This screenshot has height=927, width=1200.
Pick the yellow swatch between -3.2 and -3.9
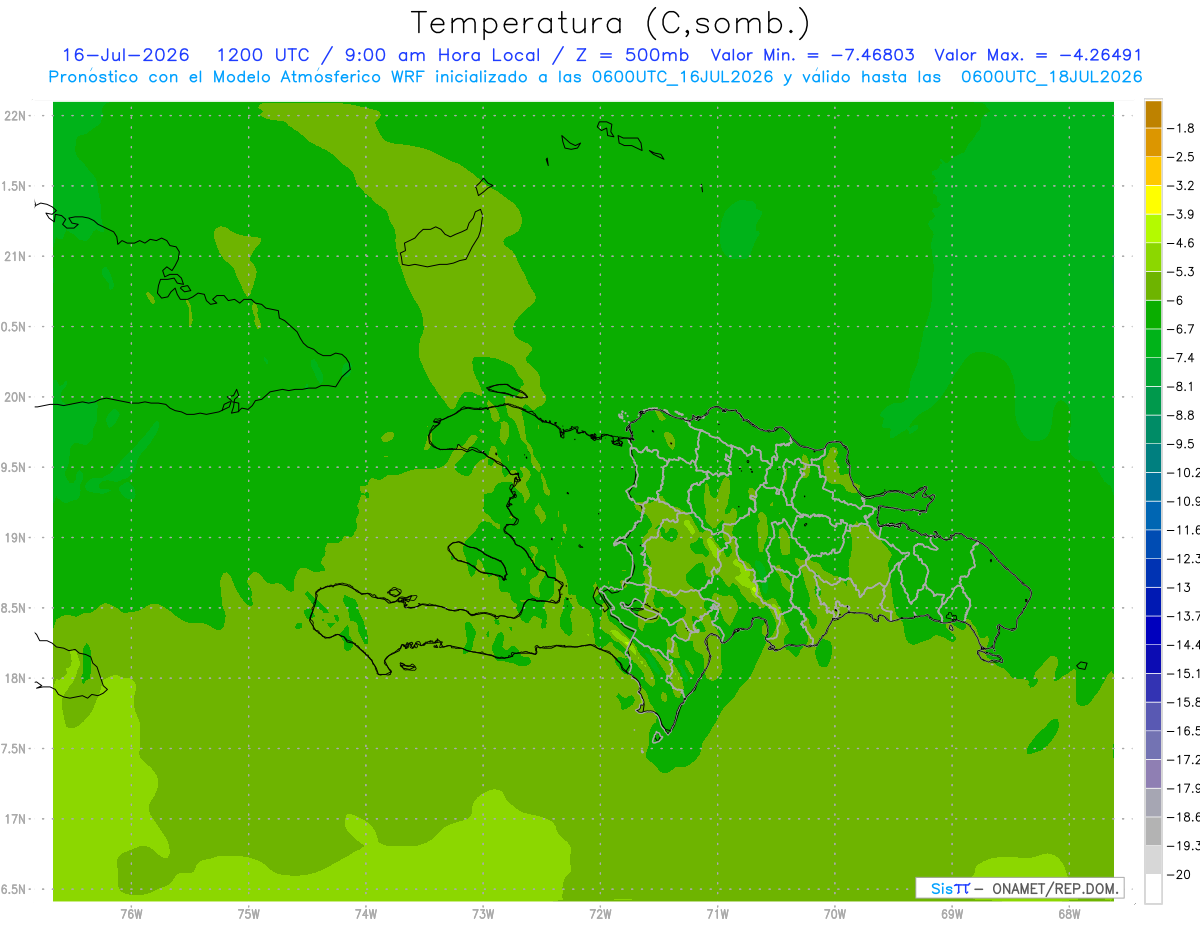coord(1153,200)
